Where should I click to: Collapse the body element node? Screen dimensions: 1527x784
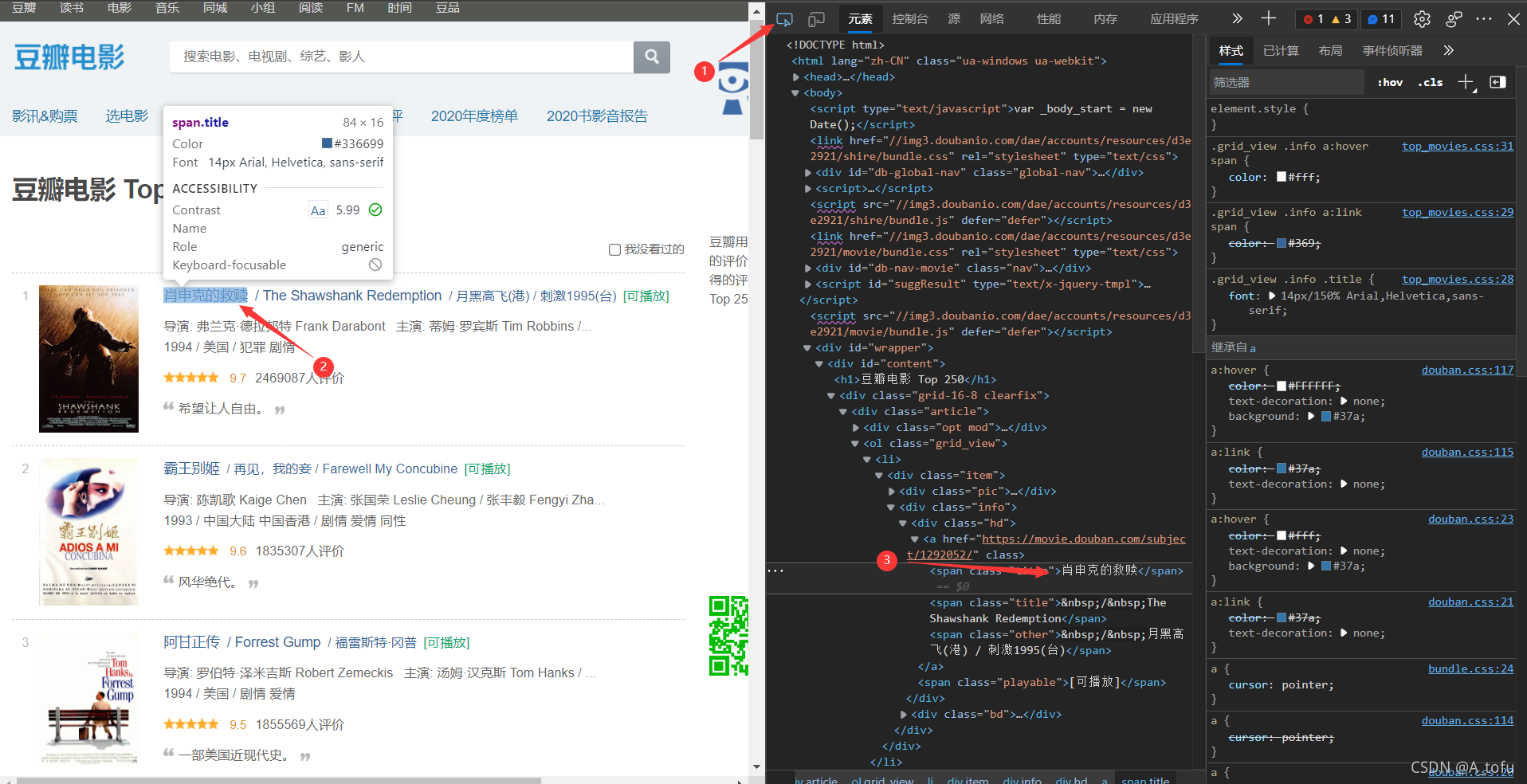pos(795,93)
